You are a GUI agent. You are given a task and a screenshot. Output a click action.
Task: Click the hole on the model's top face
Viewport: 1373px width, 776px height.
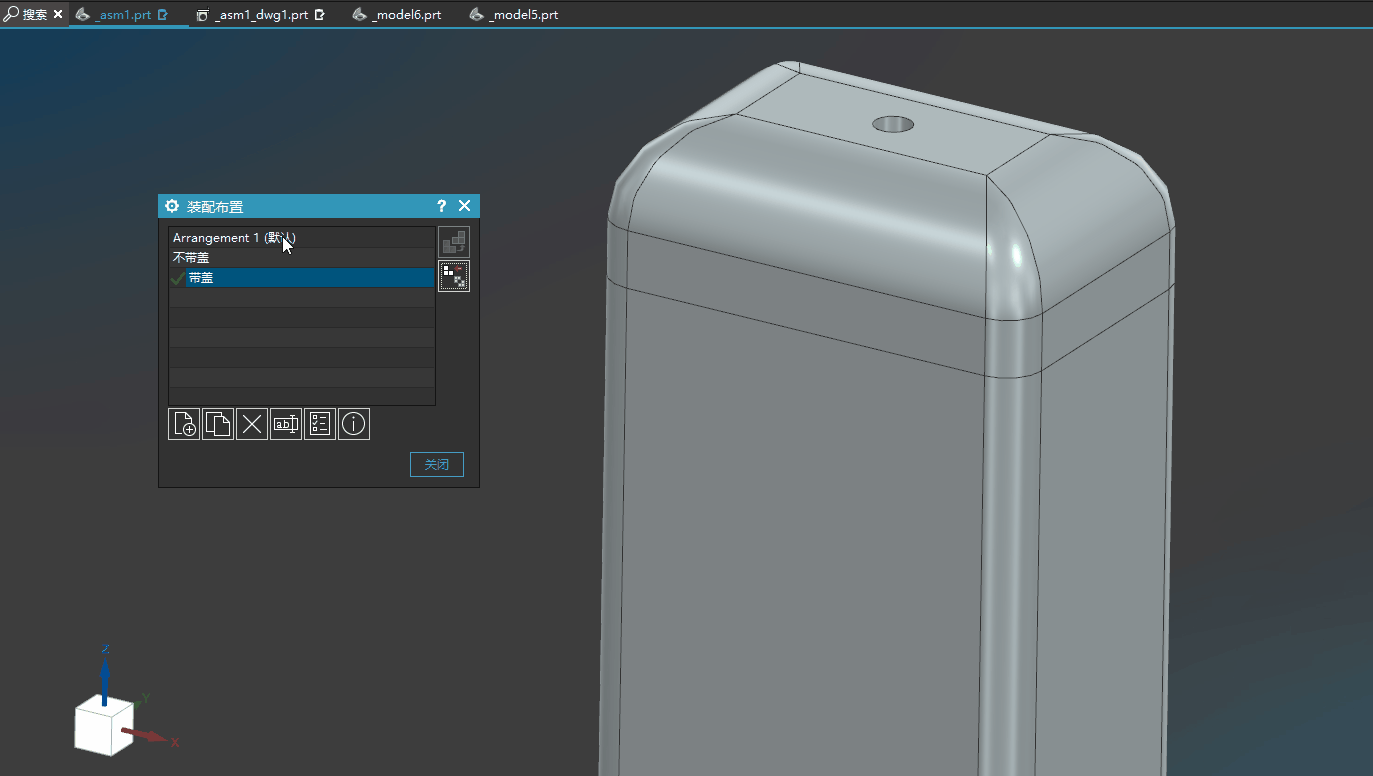[x=892, y=124]
